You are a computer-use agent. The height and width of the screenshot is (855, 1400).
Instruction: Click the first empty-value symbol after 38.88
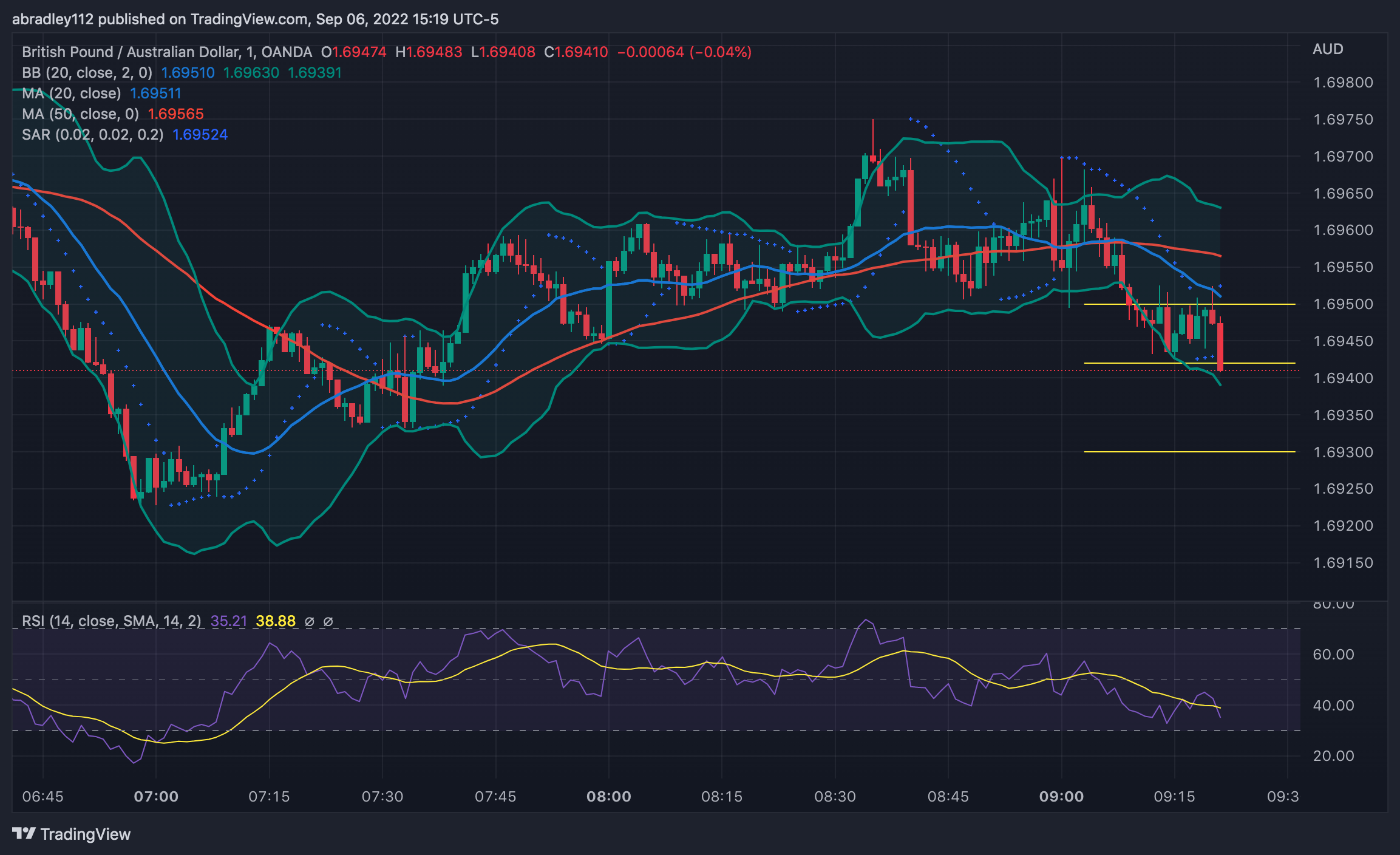click(x=310, y=621)
